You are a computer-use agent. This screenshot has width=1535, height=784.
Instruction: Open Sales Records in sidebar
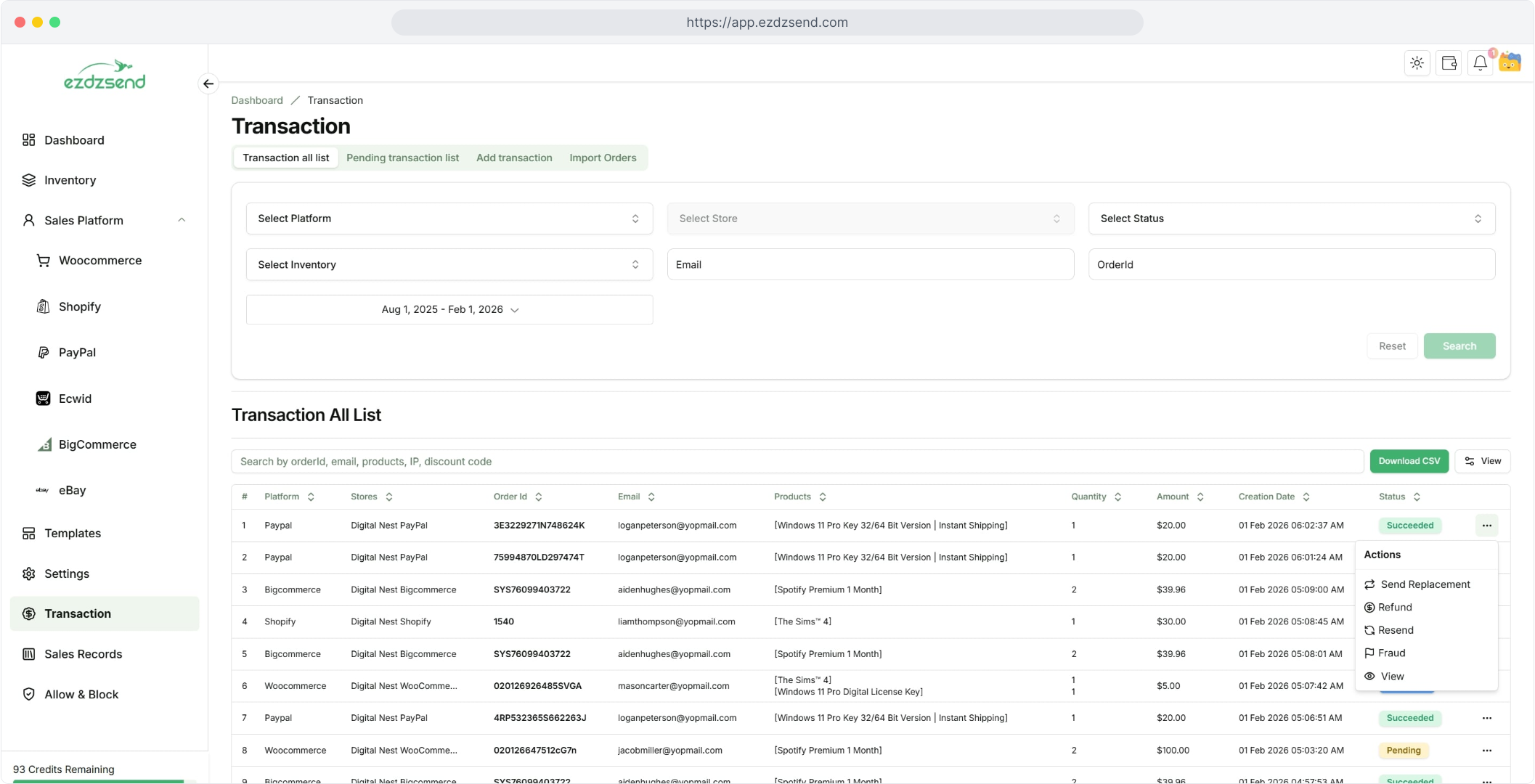pos(83,654)
